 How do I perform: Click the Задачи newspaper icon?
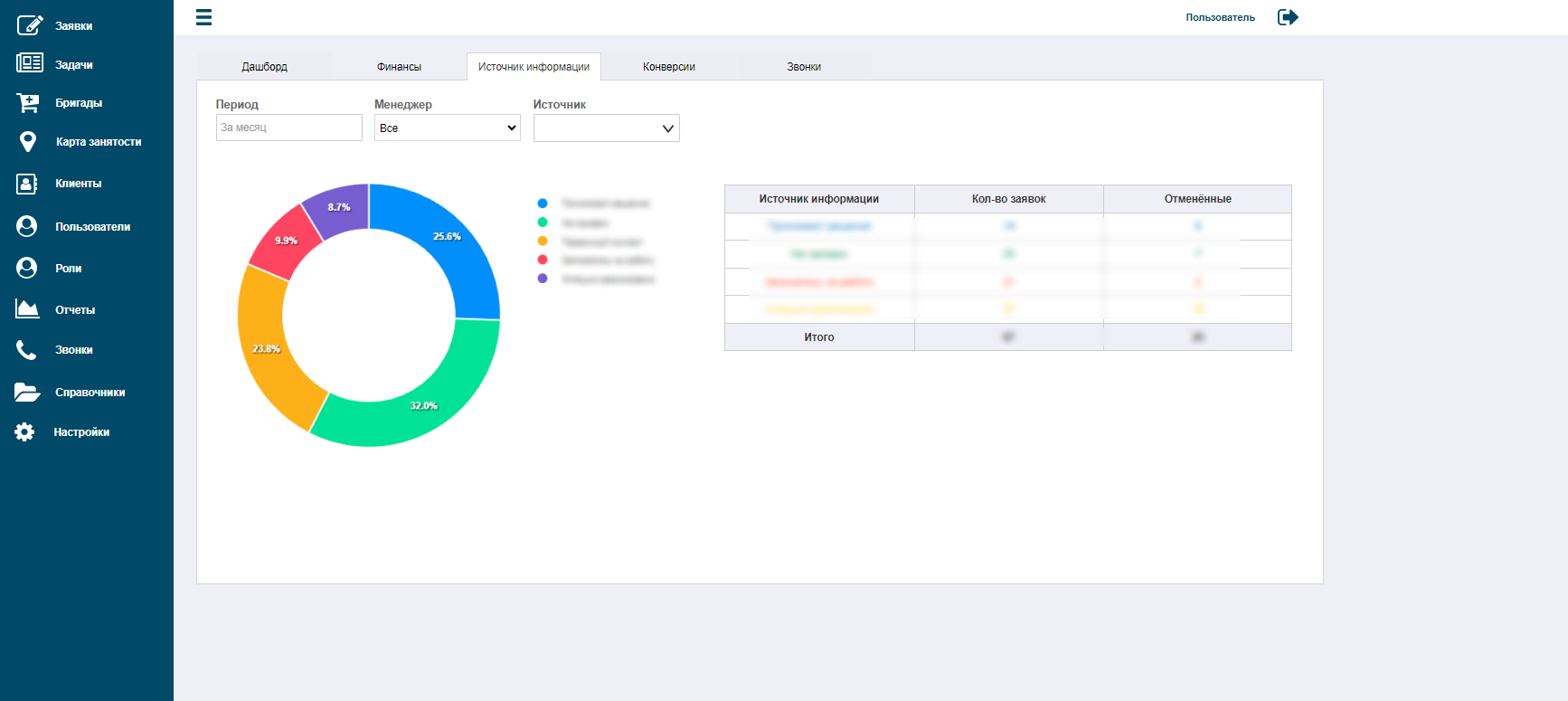coord(30,62)
